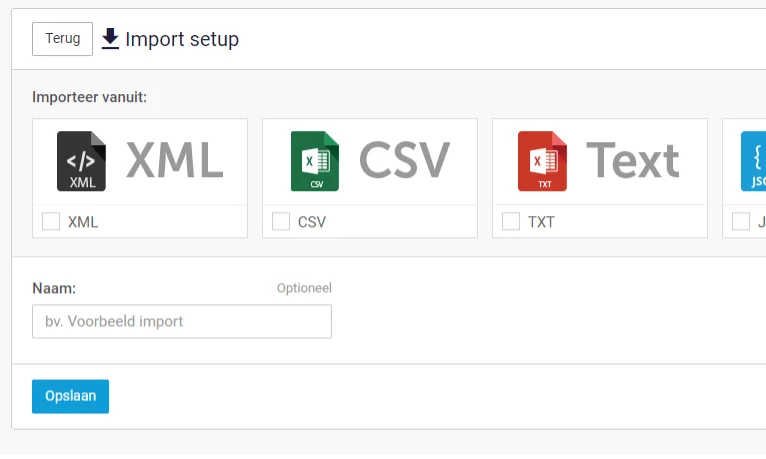Click the CSV label beside its checkbox

[x=312, y=222]
